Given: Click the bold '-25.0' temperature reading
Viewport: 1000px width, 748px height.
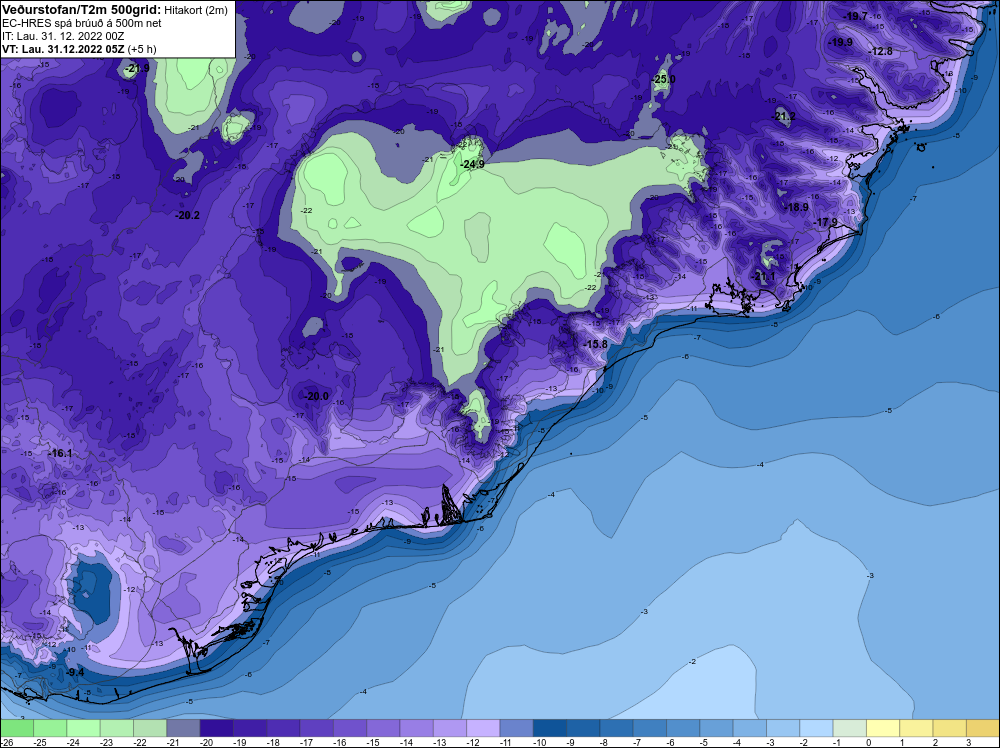Looking at the screenshot, I should click(664, 80).
